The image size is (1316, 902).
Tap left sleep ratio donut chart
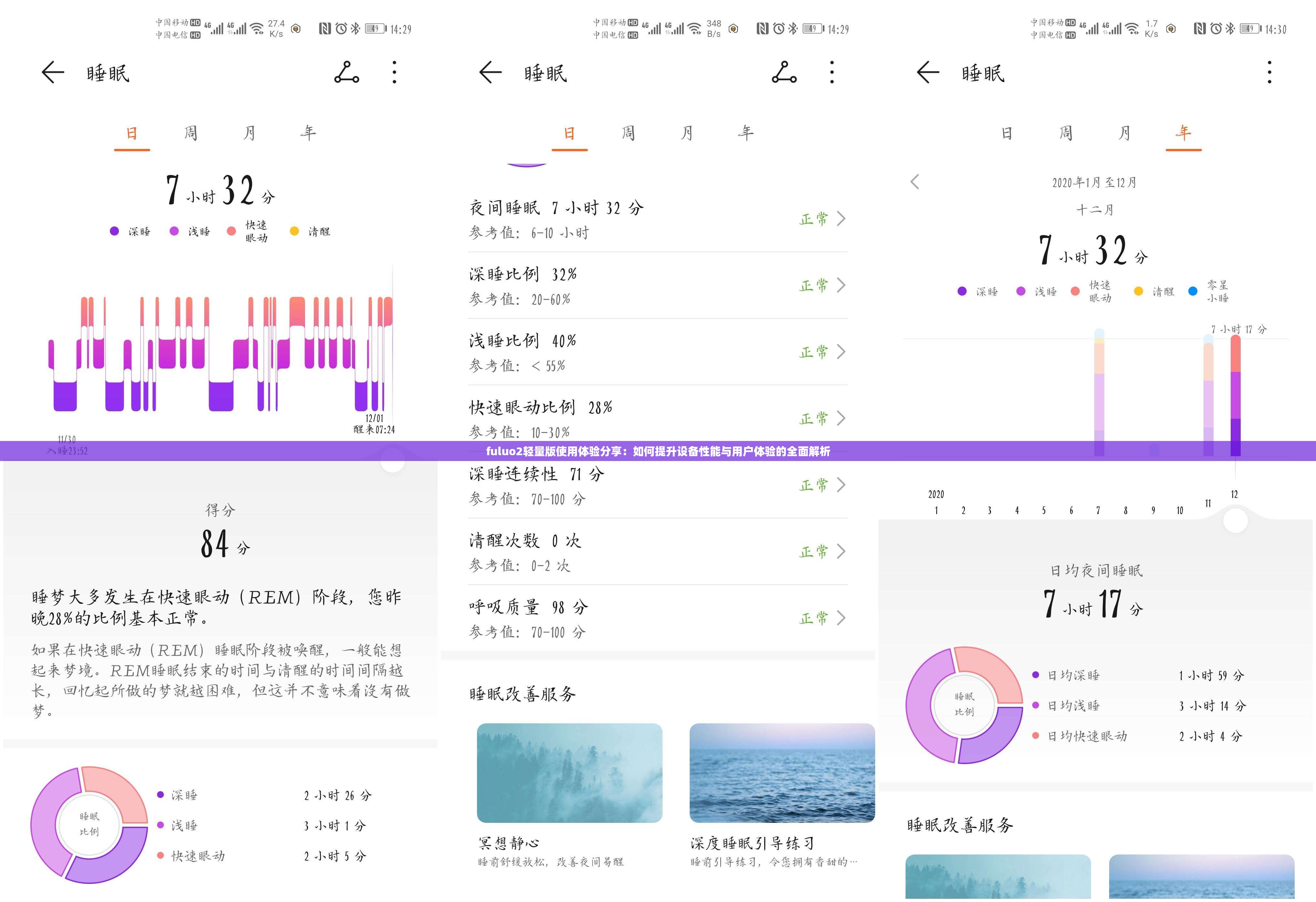click(89, 824)
